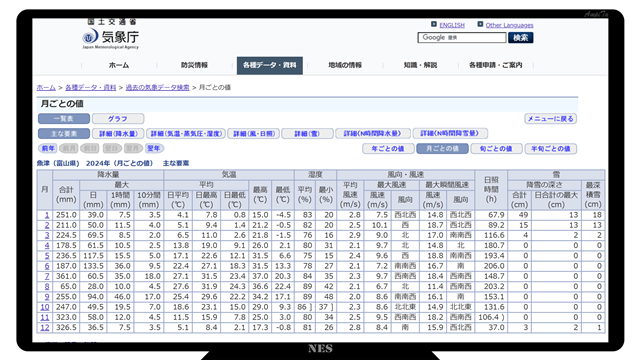
Task: Open month 11 link in the table
Action: [45, 317]
